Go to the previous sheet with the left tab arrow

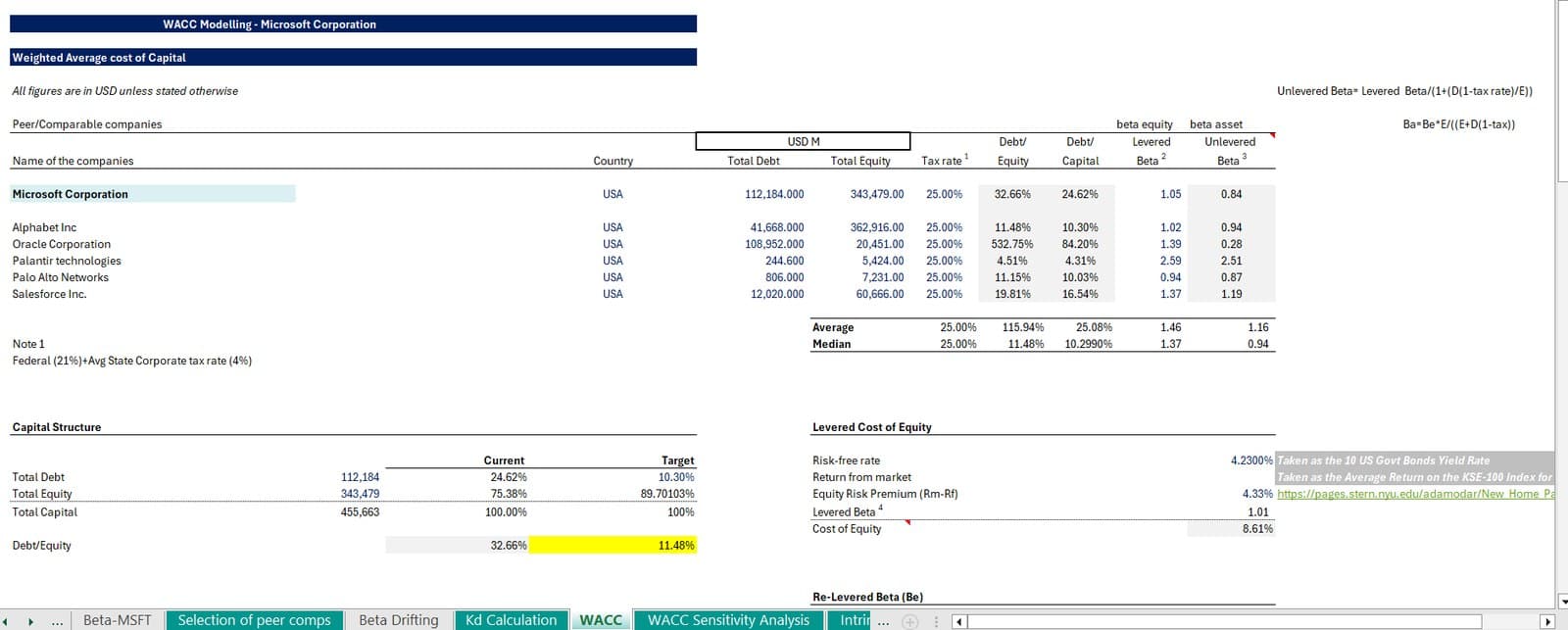[5, 621]
